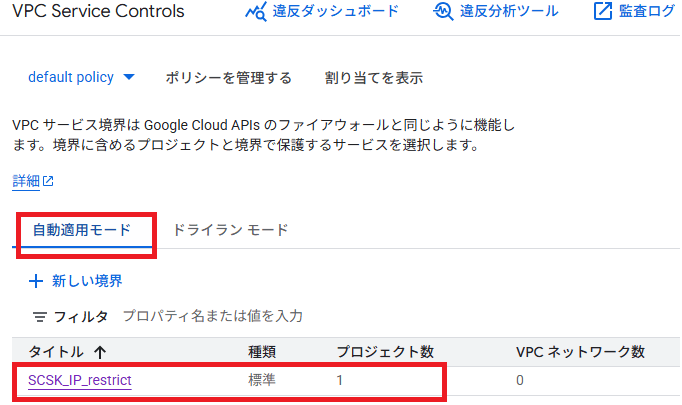Screen dimensions: 682x405
Task: Open the SCSK_IP_restrict perimeter link
Action: (80, 380)
